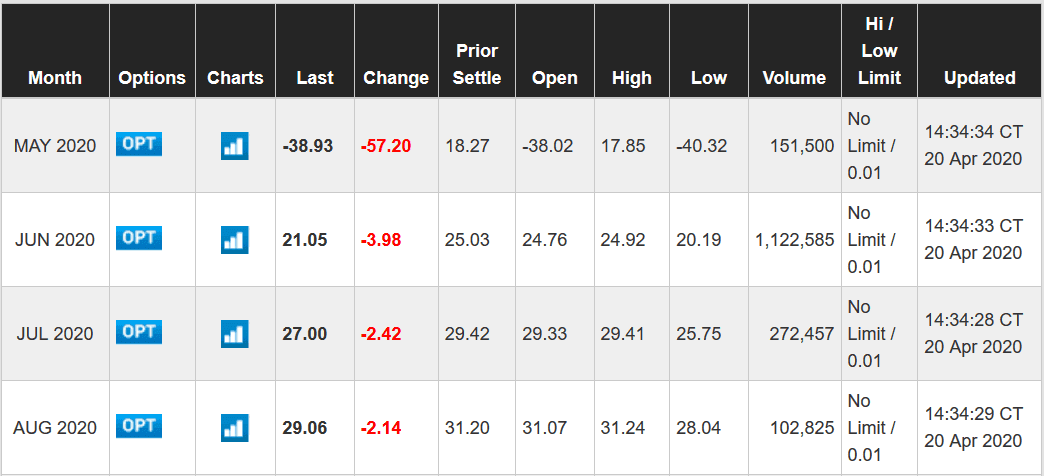
Task: Click the Volume column header
Action: (x=794, y=78)
